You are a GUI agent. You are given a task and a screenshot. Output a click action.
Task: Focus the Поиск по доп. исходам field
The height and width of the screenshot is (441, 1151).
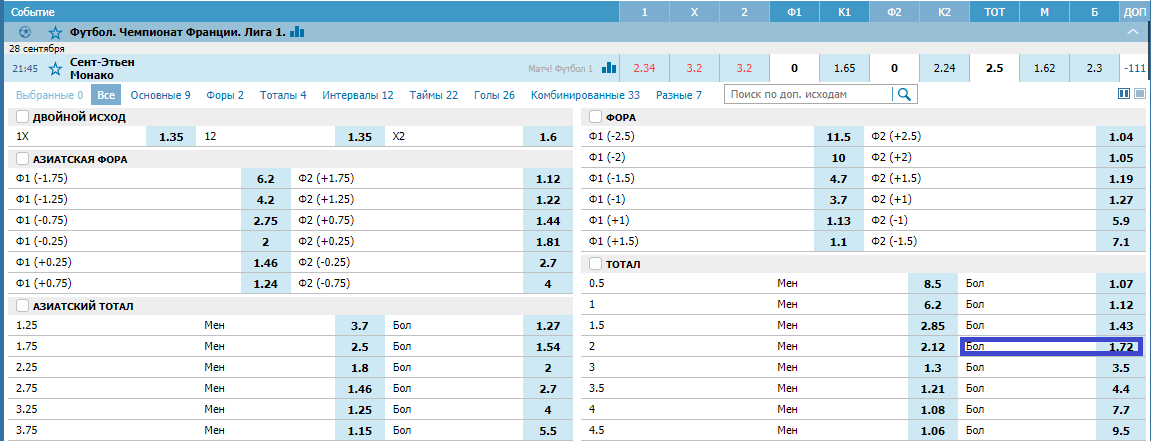pyautogui.click(x=808, y=94)
